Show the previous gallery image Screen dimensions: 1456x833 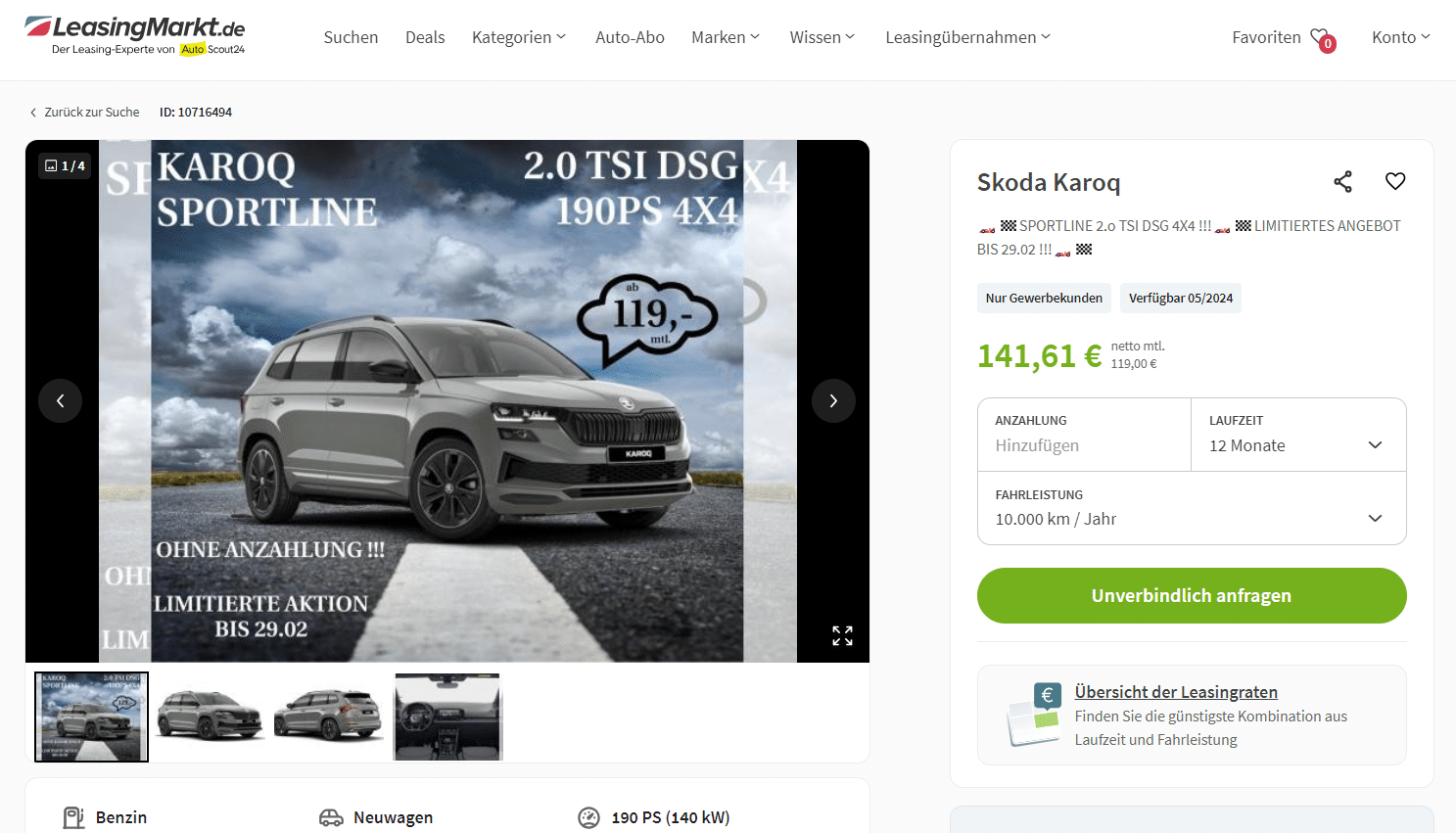[x=60, y=400]
